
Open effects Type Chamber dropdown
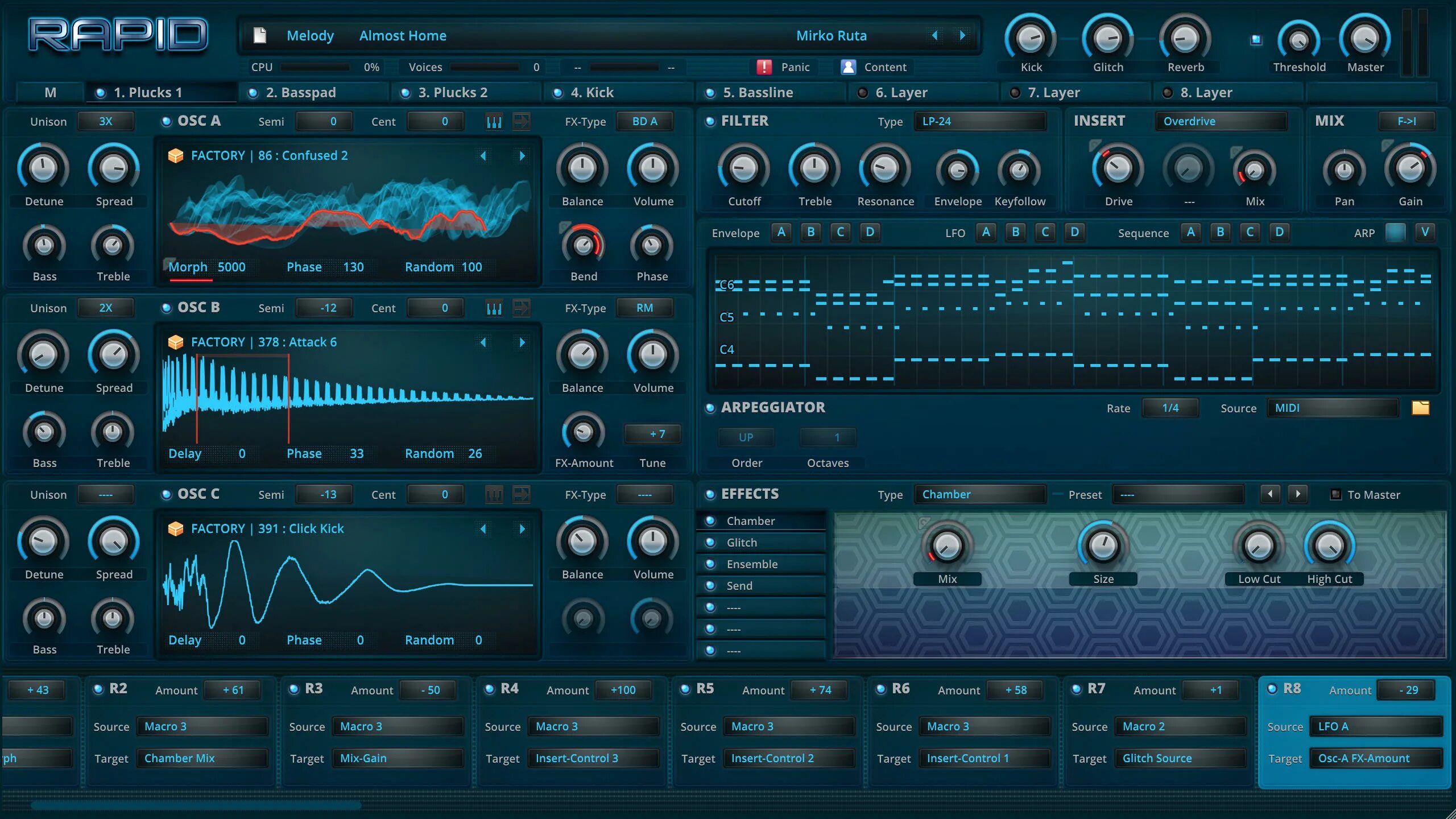click(x=979, y=494)
